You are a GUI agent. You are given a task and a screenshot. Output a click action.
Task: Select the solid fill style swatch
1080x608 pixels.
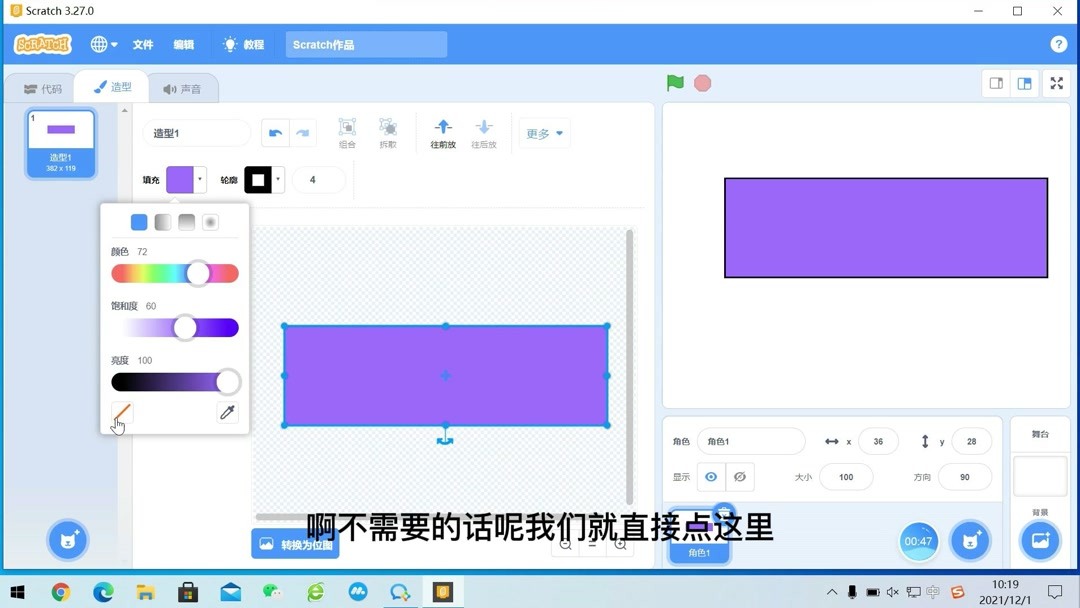tap(139, 222)
